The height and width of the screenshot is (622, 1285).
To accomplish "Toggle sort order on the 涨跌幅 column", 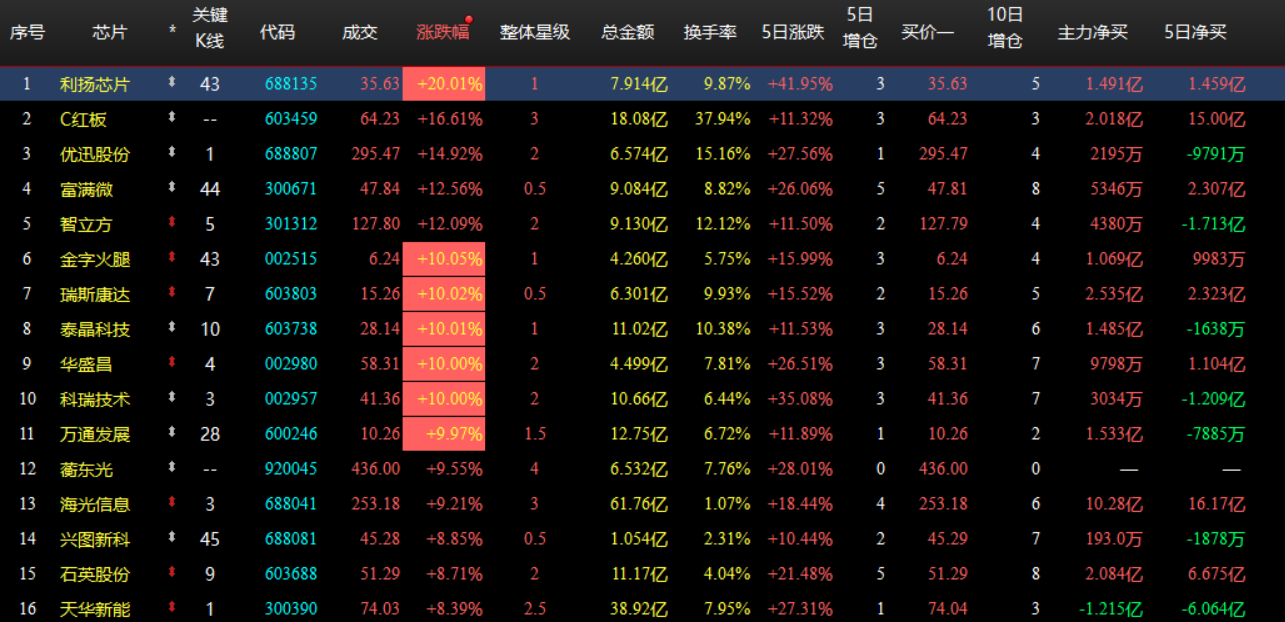I will (x=443, y=30).
